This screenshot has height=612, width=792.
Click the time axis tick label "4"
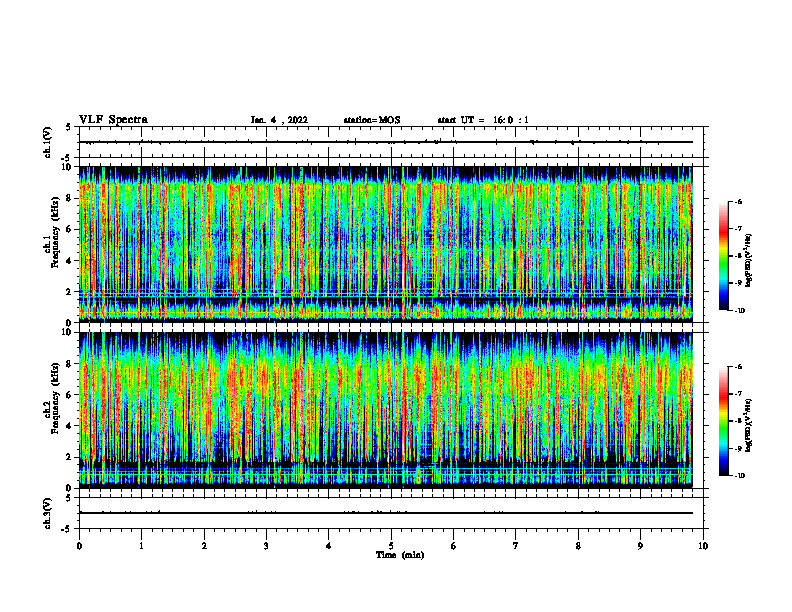tap(329, 546)
